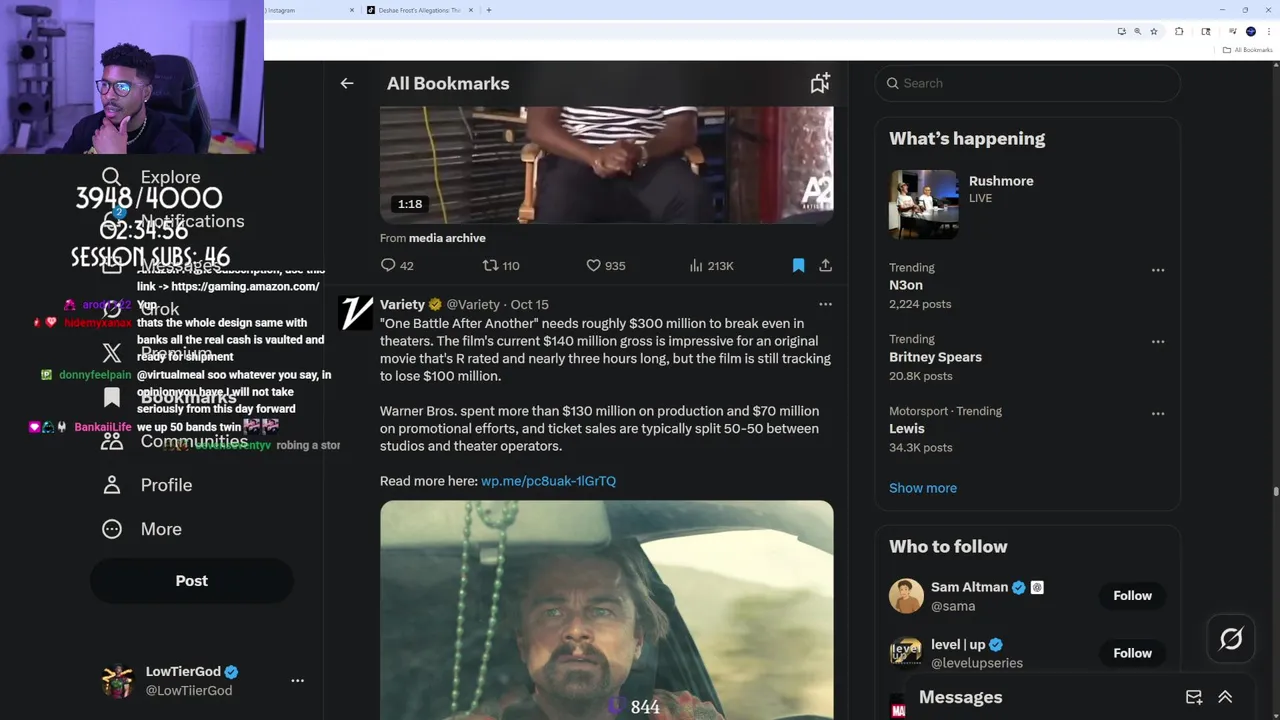Image resolution: width=1280 pixels, height=720 pixels.
Task: Click Show more under trends
Action: 923,488
